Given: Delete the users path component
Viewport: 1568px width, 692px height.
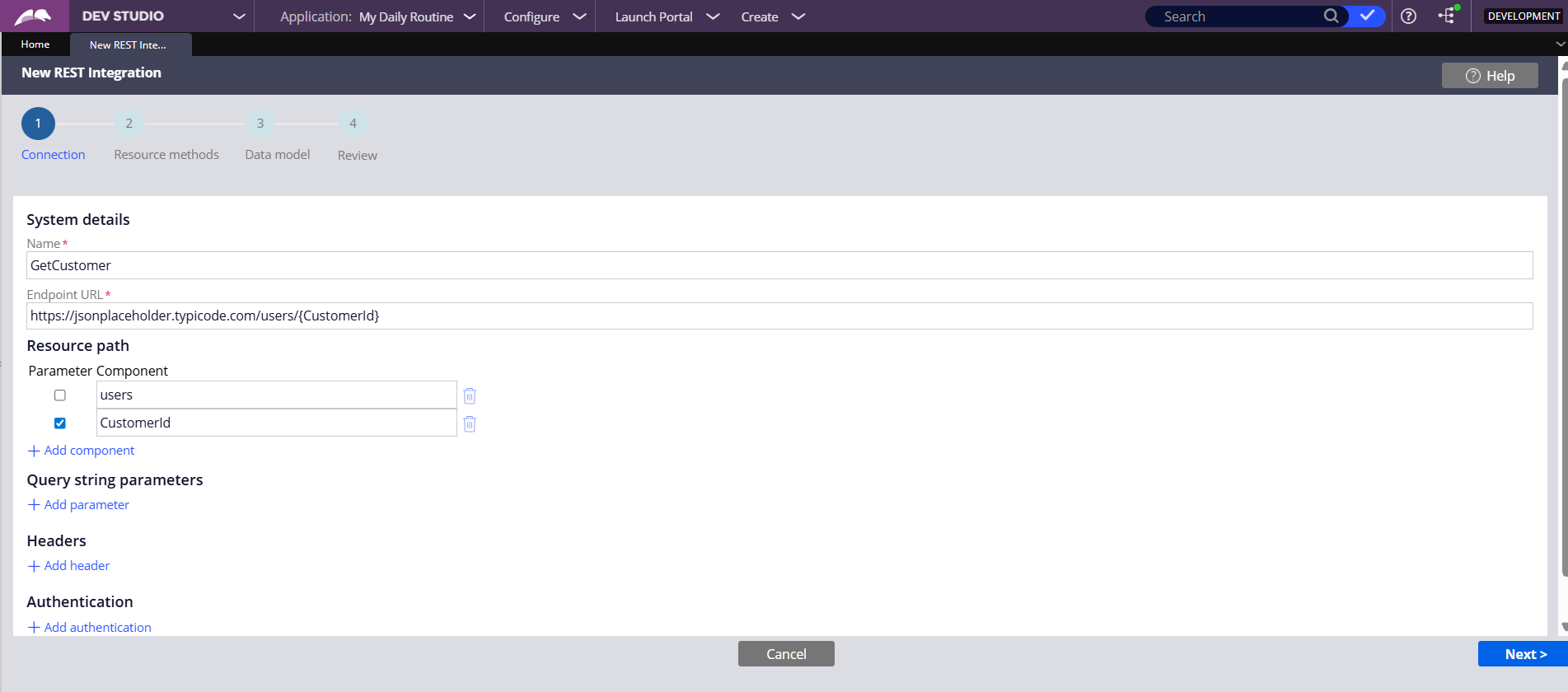Looking at the screenshot, I should click(x=470, y=396).
